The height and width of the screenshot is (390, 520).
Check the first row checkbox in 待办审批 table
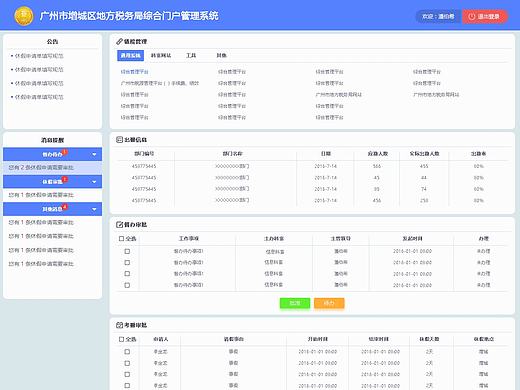tap(127, 251)
